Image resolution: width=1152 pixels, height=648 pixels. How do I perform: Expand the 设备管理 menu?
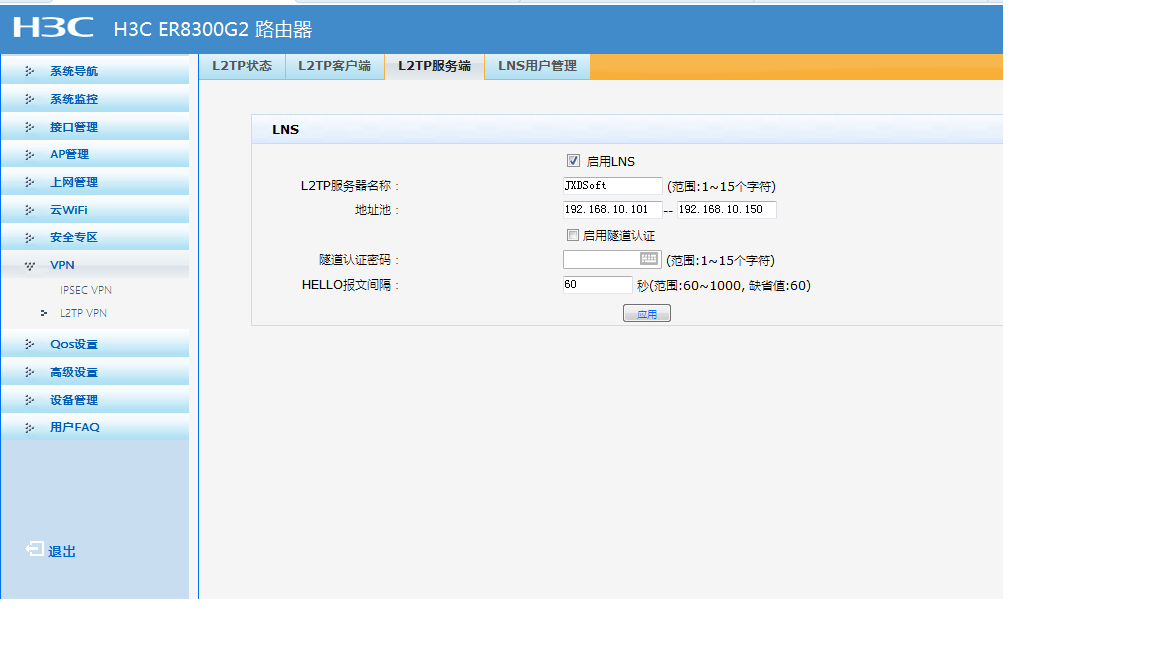click(x=95, y=400)
